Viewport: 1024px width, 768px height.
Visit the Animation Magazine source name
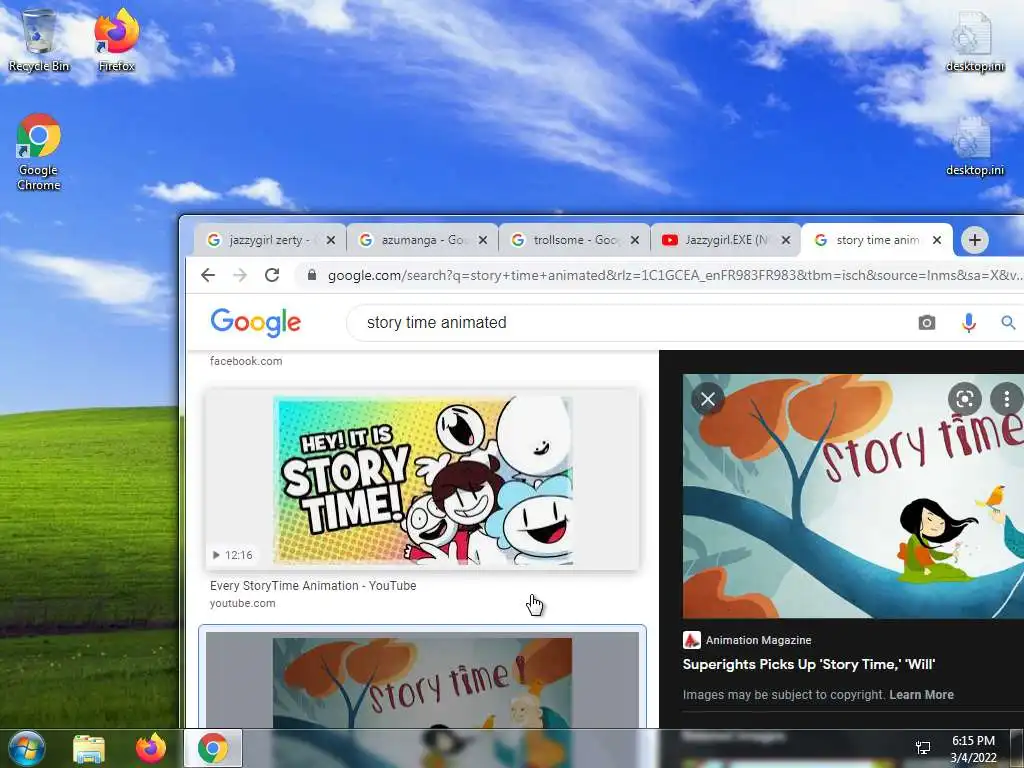pyautogui.click(x=758, y=641)
